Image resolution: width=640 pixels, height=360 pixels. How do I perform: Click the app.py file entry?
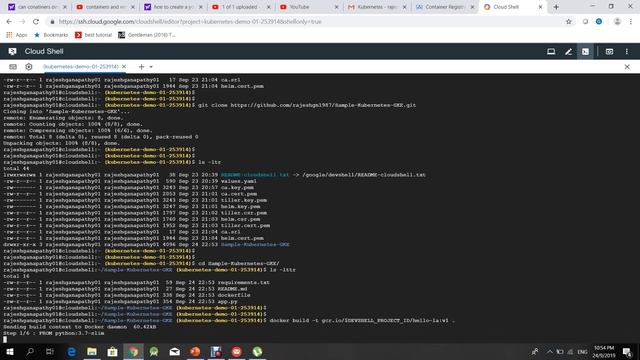[227, 302]
